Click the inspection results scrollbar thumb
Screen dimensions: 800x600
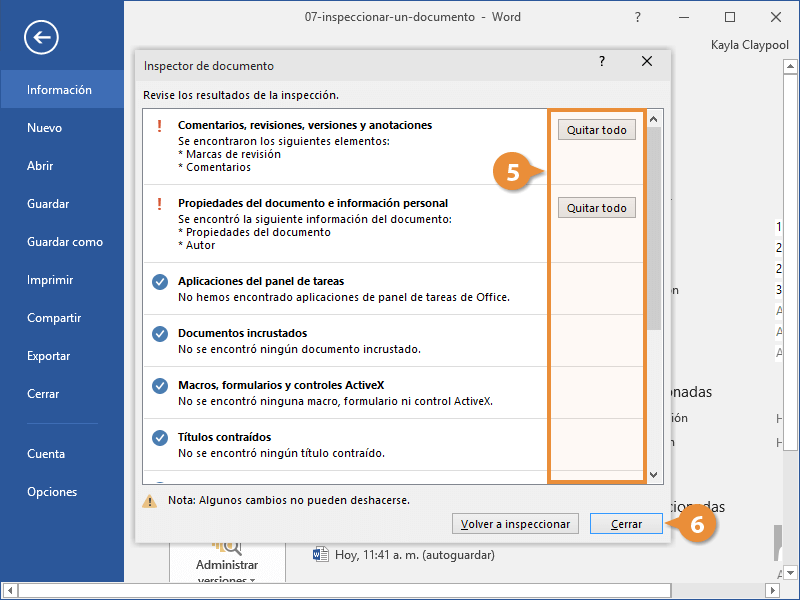654,229
